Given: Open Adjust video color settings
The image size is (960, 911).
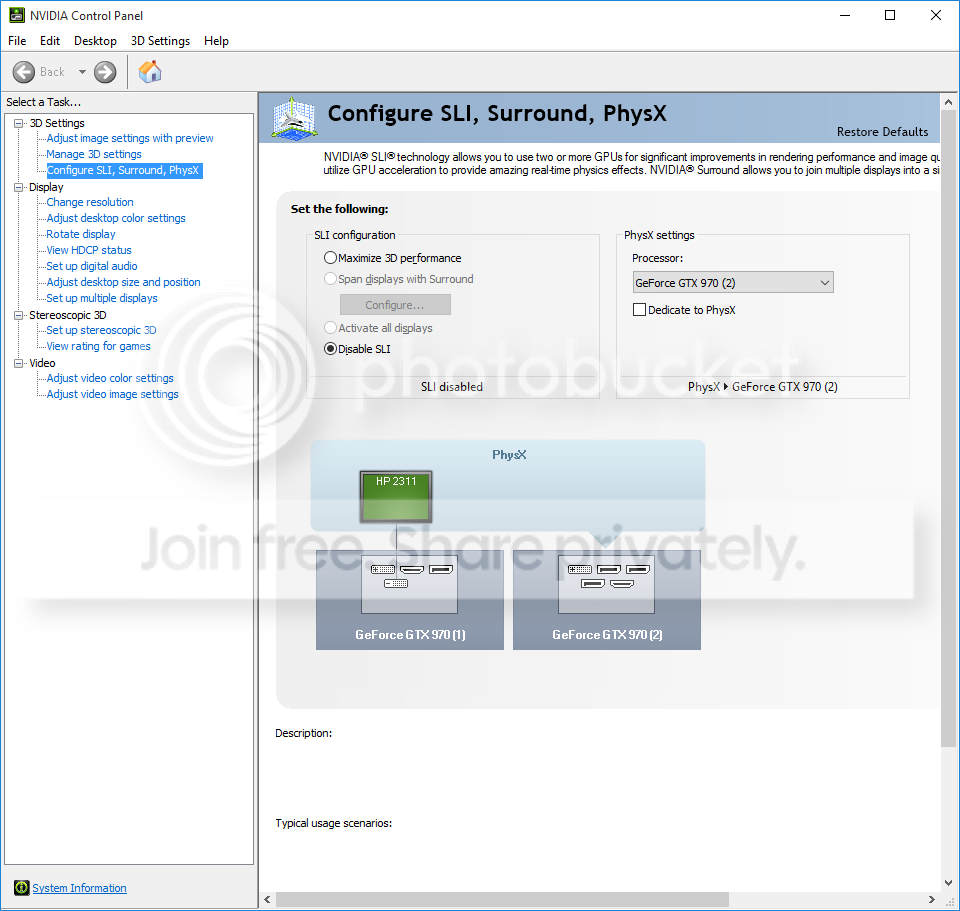Looking at the screenshot, I should coord(110,378).
